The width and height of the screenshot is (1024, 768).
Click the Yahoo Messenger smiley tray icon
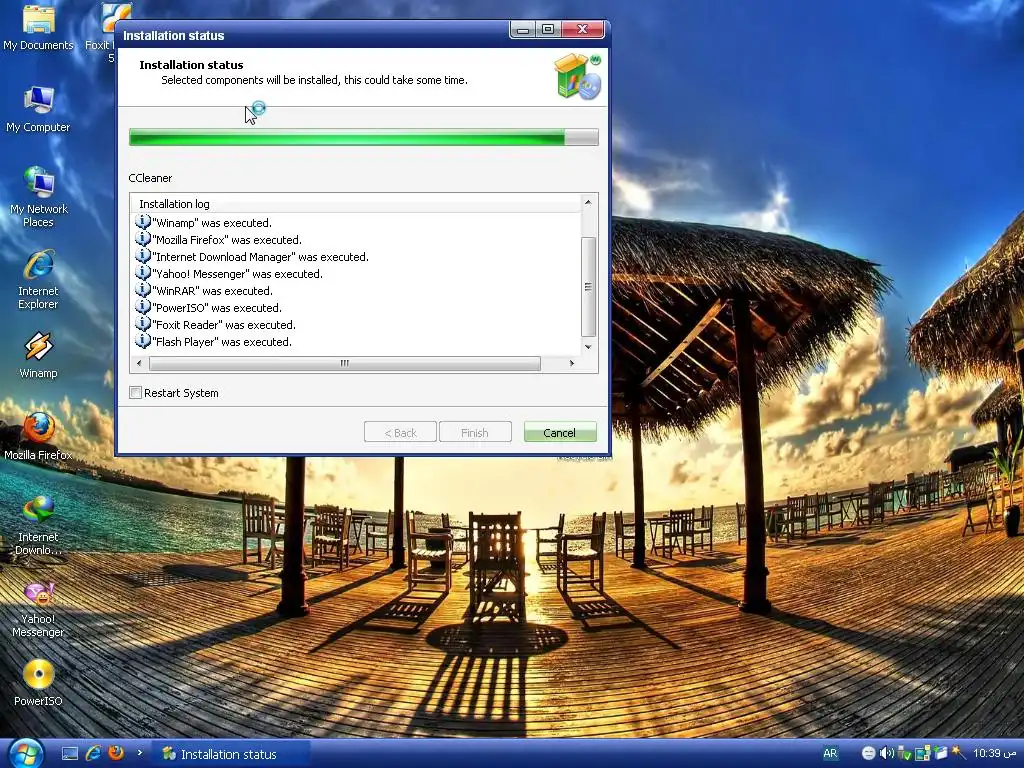pos(868,754)
